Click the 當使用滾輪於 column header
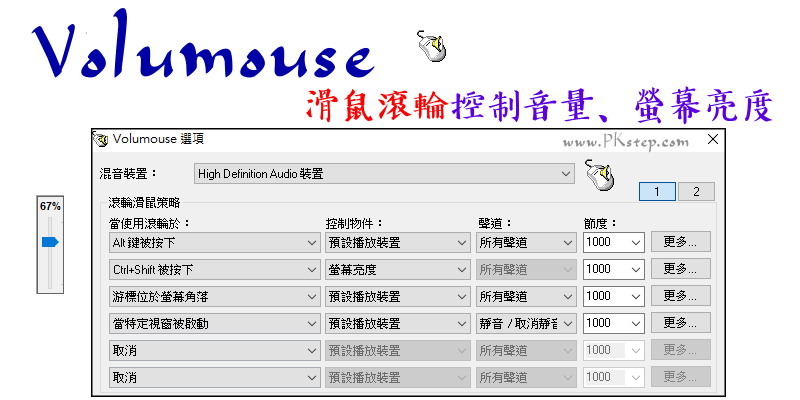The height and width of the screenshot is (400, 800). click(x=149, y=223)
